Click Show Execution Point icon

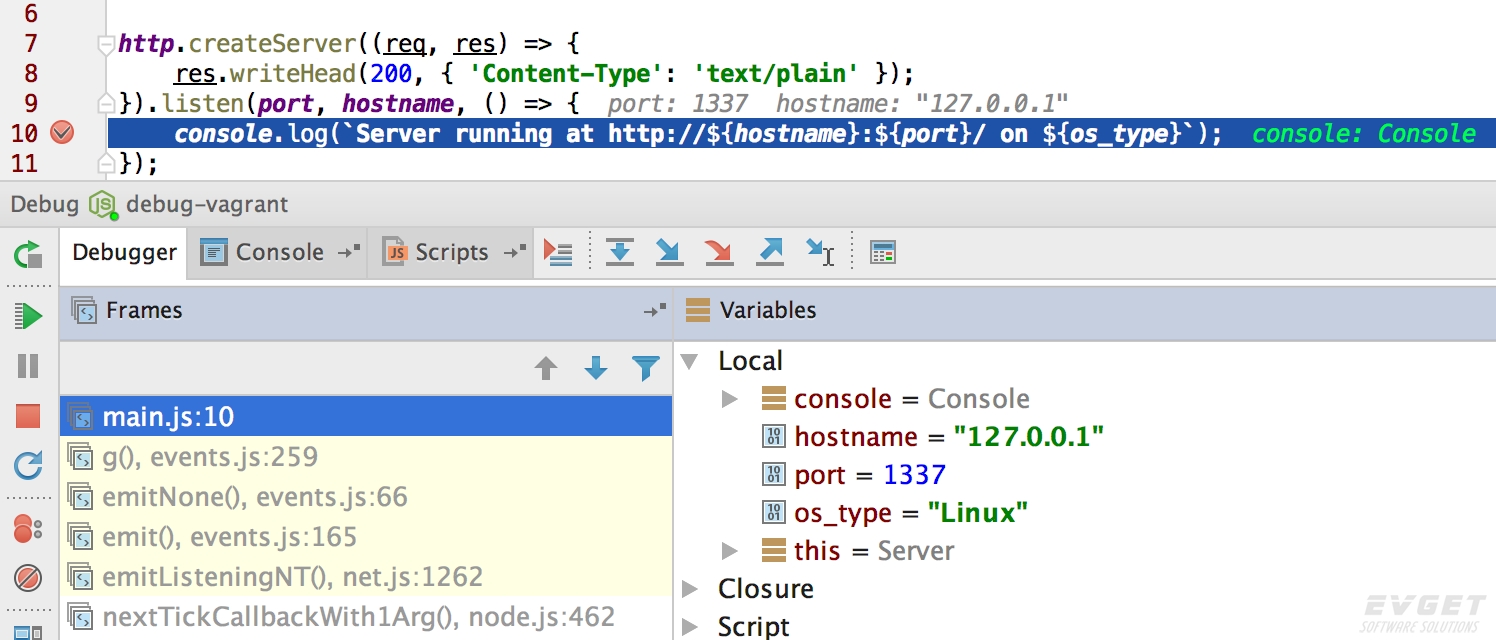tap(558, 252)
